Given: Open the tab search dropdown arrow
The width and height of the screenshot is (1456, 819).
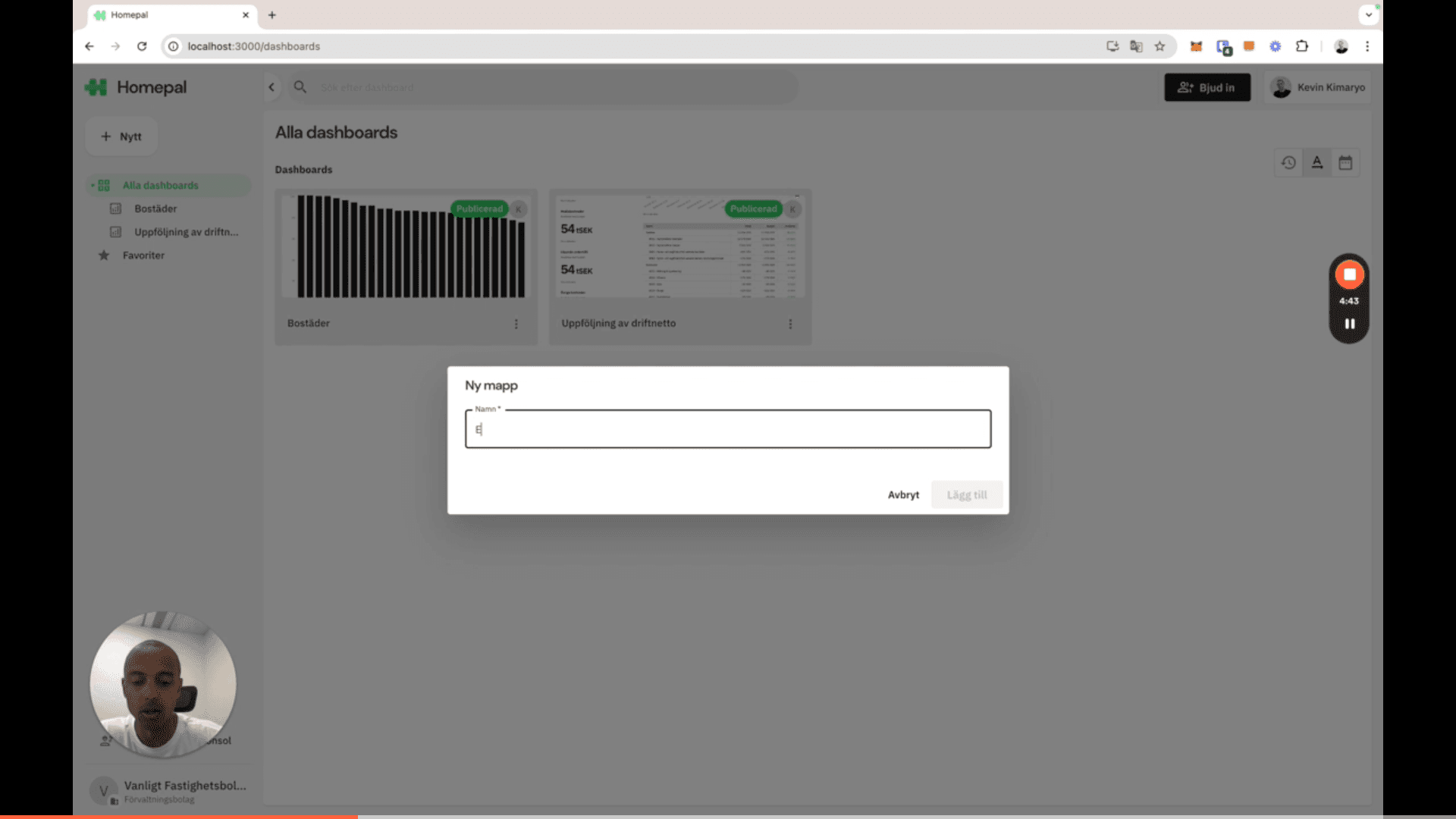Looking at the screenshot, I should point(1369,14).
